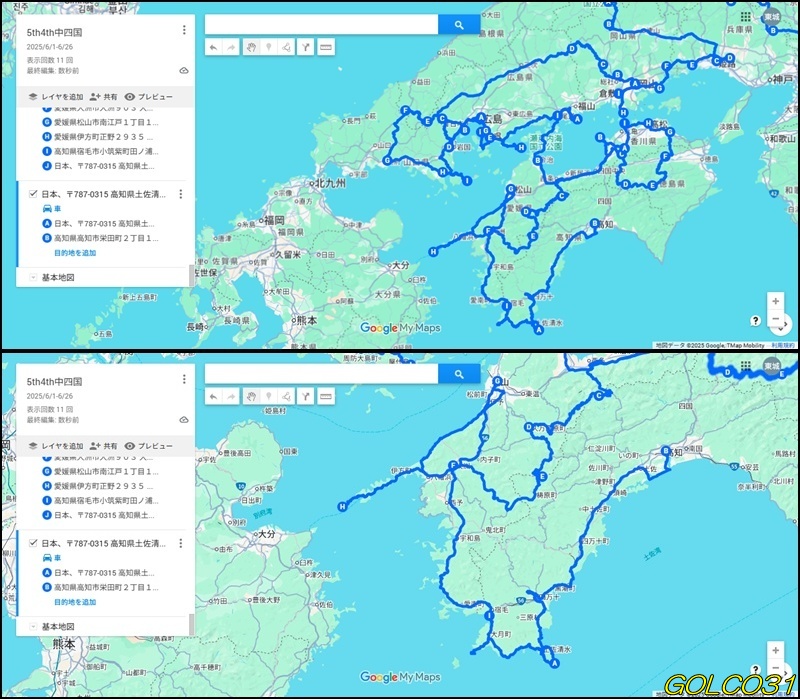Zoom in with plus button on lower map

pos(775,650)
